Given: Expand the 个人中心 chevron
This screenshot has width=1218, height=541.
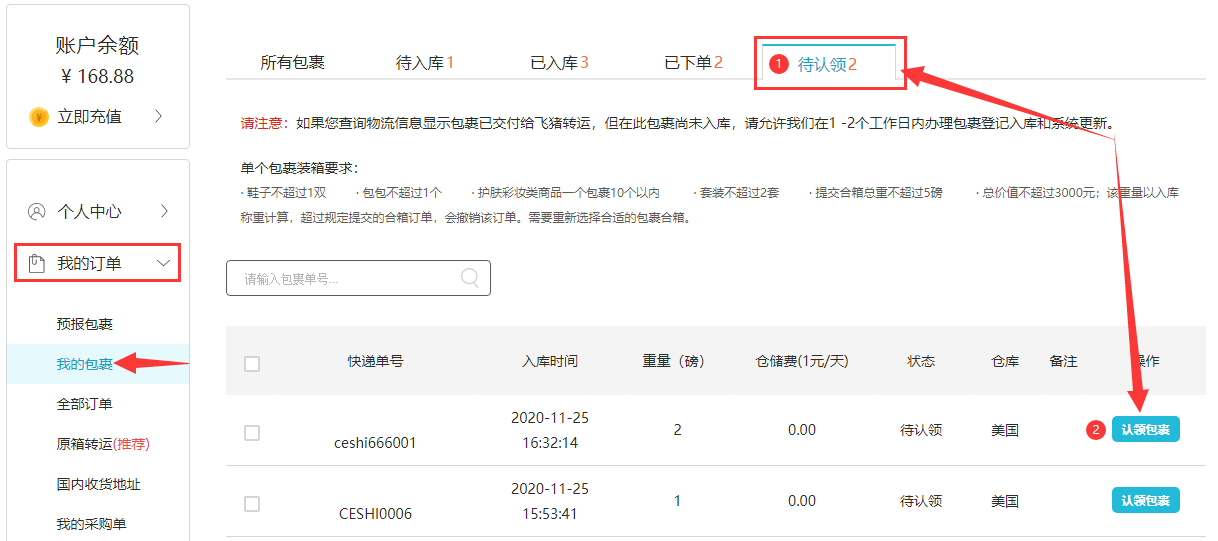Looking at the screenshot, I should point(164,211).
